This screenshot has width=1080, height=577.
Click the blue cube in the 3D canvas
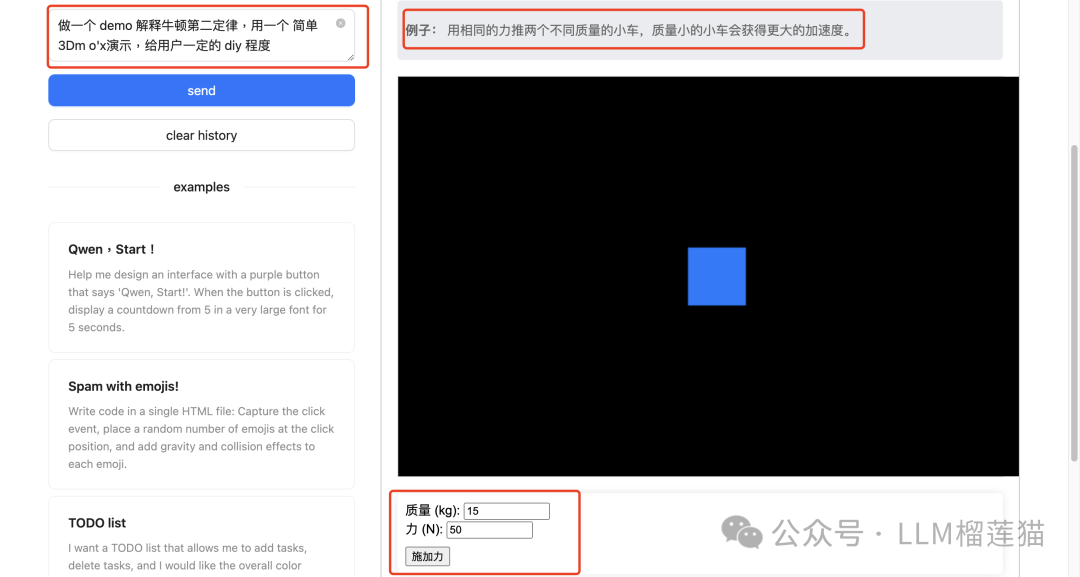click(x=716, y=276)
